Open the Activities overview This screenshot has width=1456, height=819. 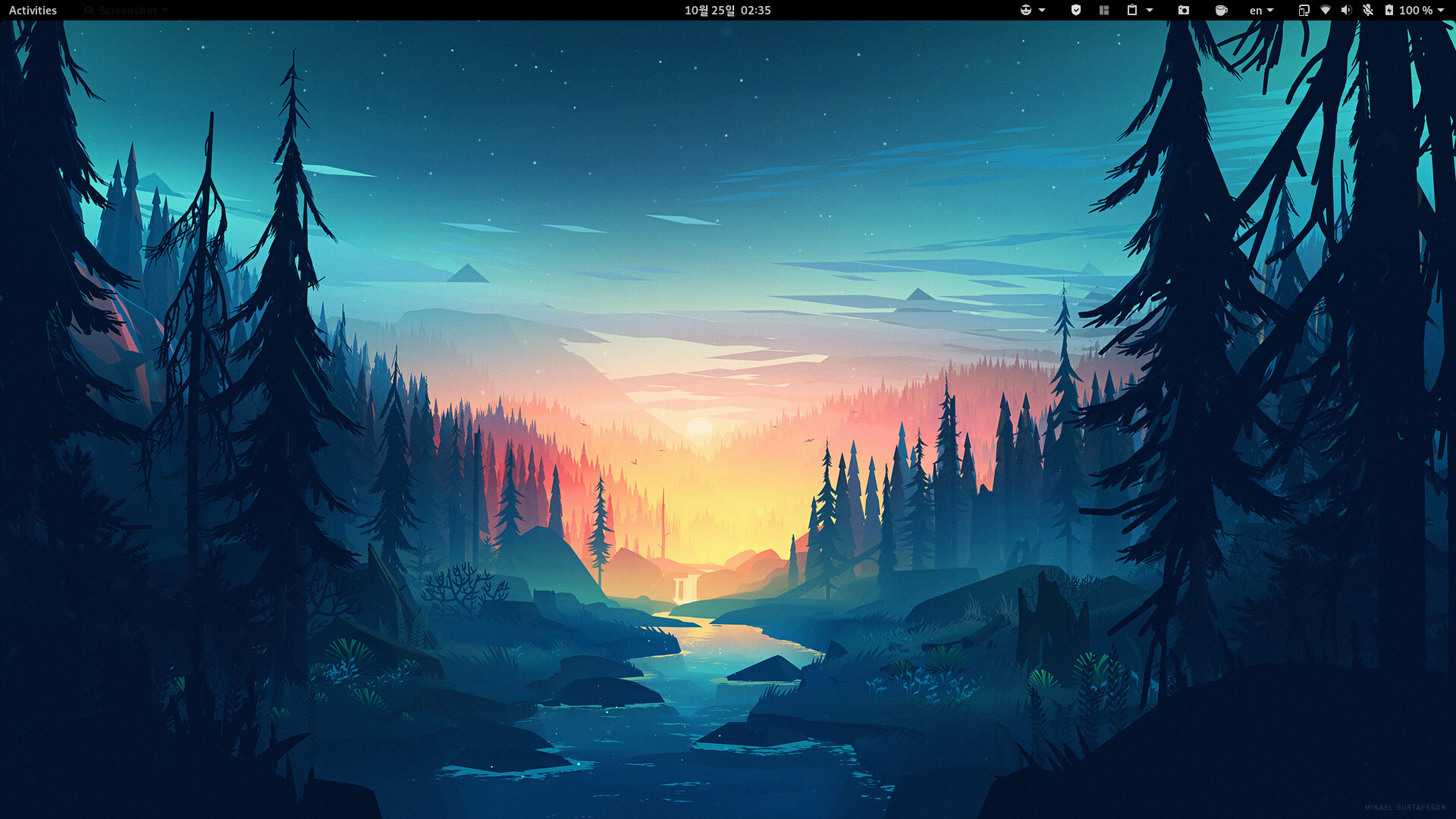(x=33, y=10)
